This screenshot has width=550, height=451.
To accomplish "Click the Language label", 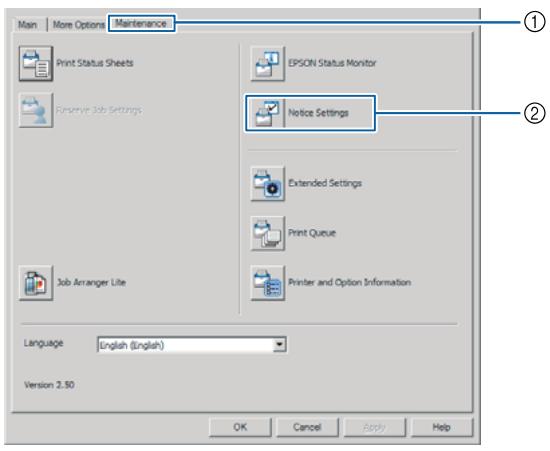I will 43,343.
